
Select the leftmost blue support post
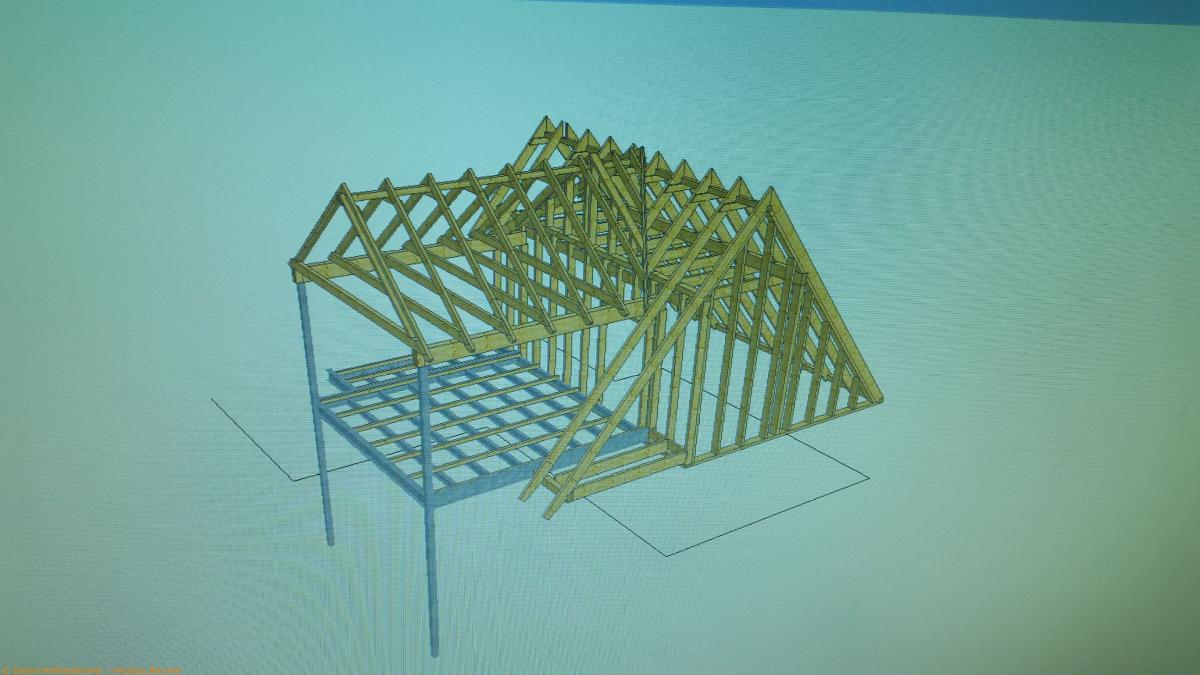[317, 420]
